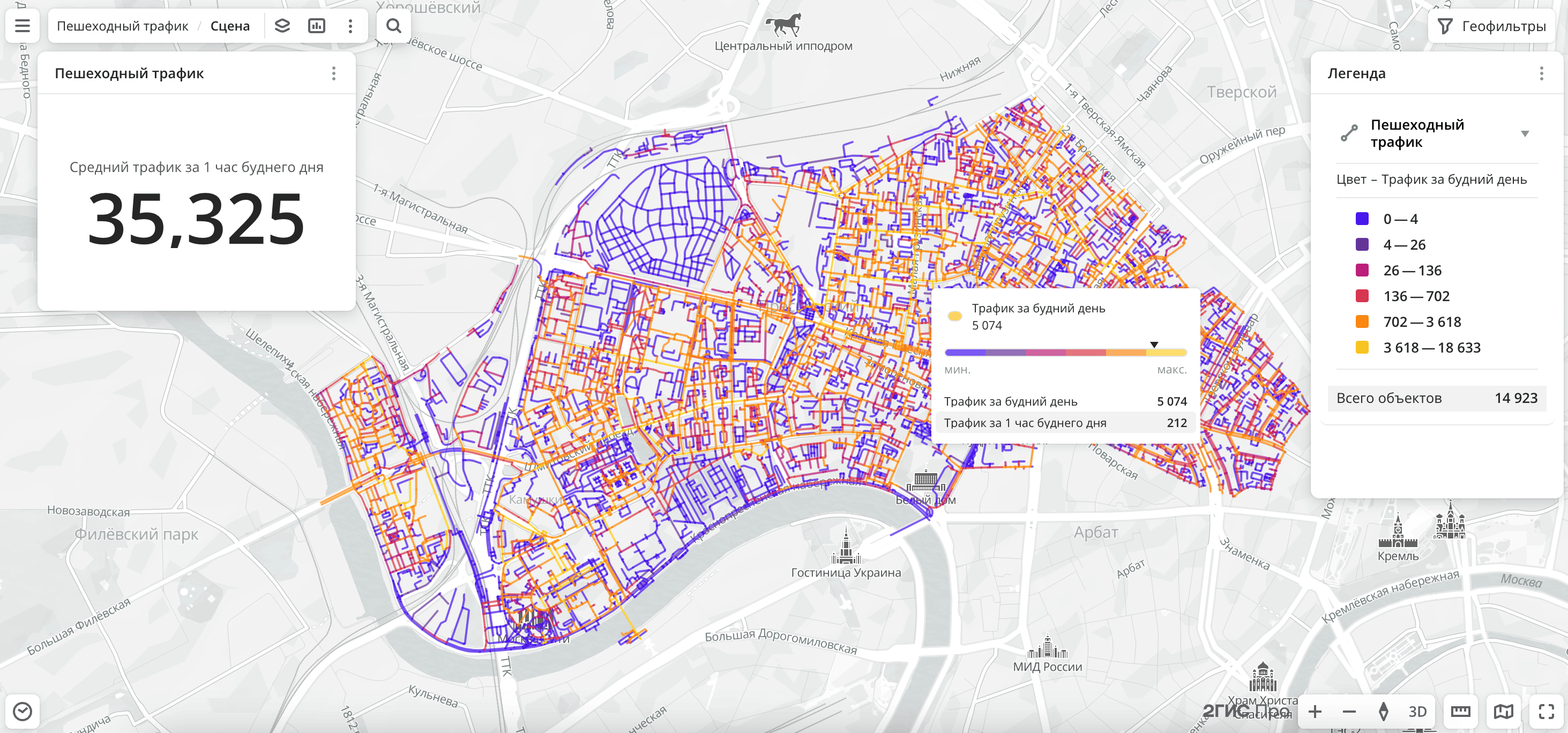The height and width of the screenshot is (733, 1568).
Task: Open Пешеходный трафик widget options menu
Action: click(333, 73)
